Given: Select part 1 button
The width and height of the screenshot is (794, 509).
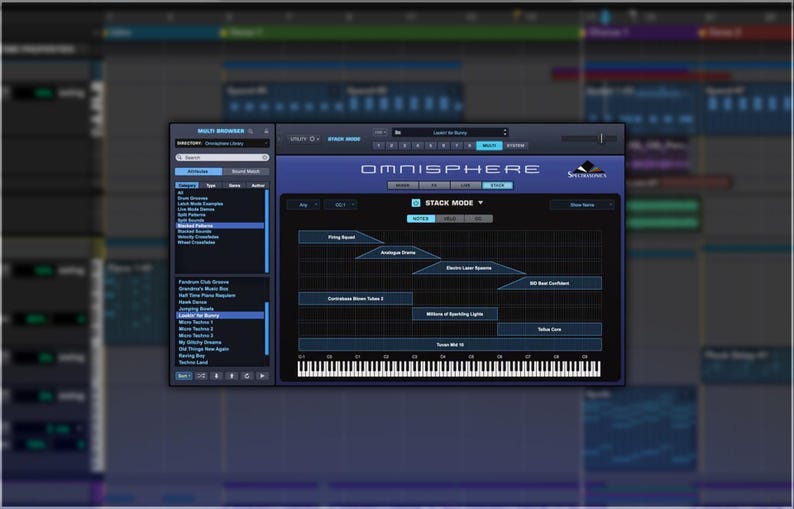Looking at the screenshot, I should [x=378, y=146].
